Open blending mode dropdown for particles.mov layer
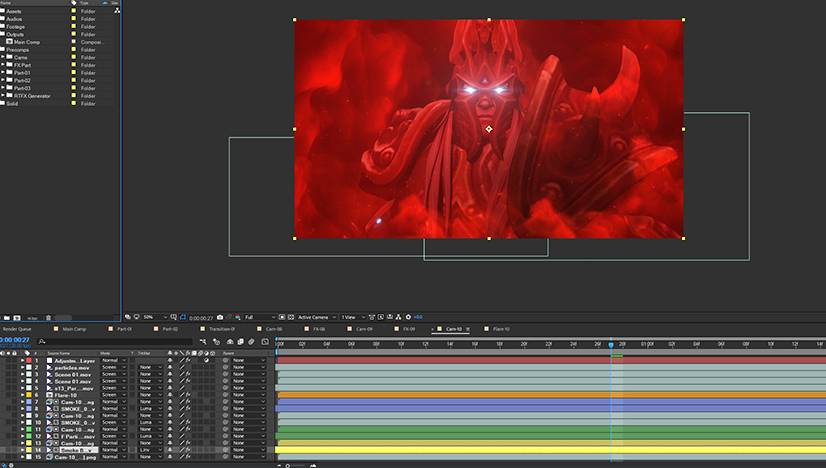This screenshot has width=826, height=468. point(114,367)
